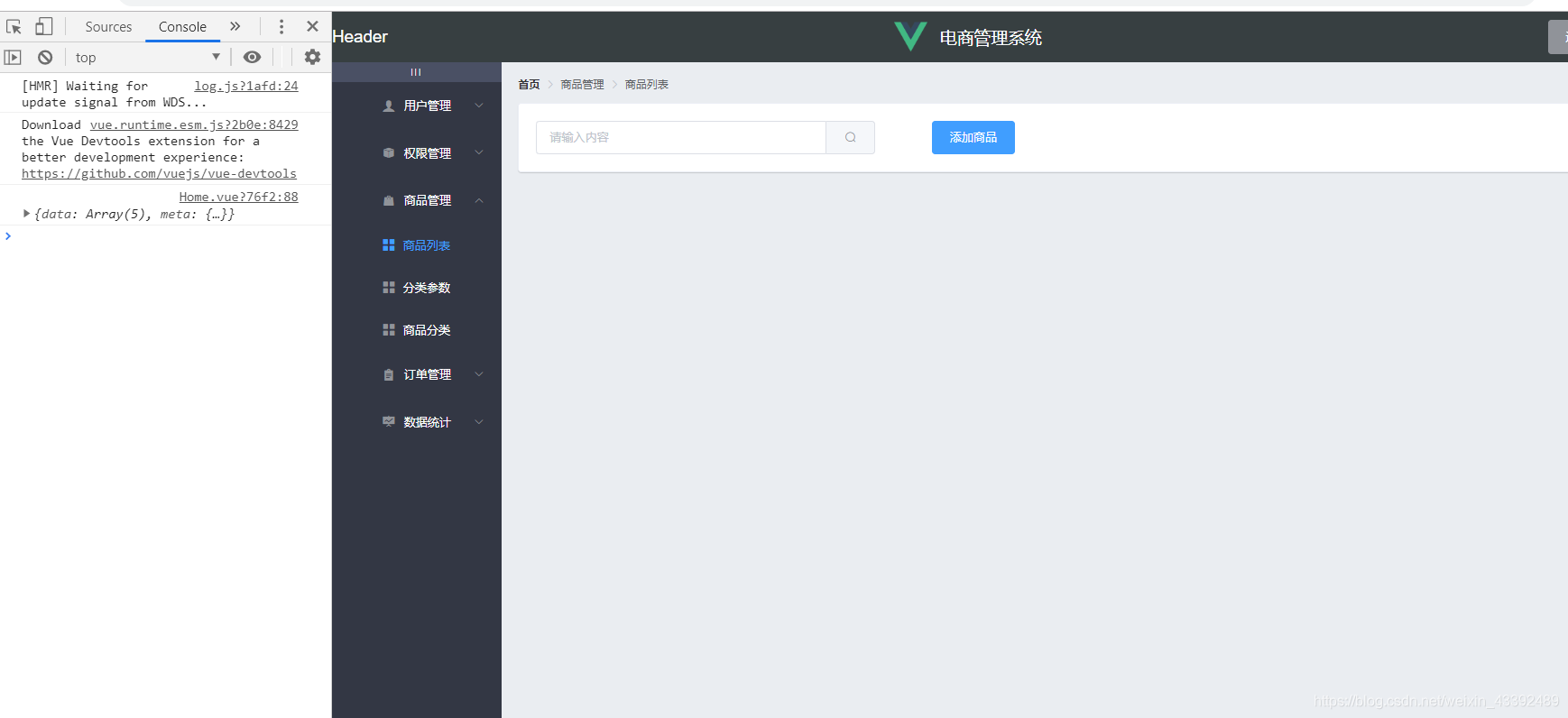Click the 添加商品 button
The width and height of the screenshot is (1568, 718).
pos(973,137)
